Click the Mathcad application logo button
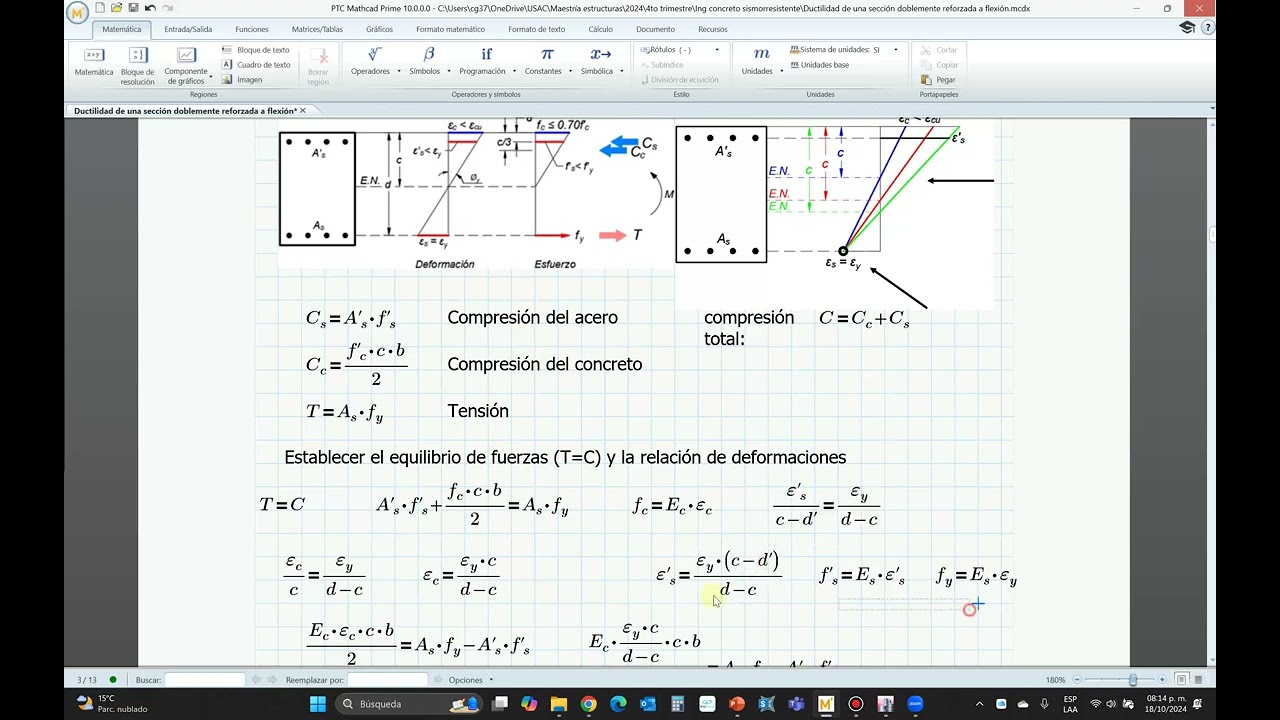 point(77,12)
